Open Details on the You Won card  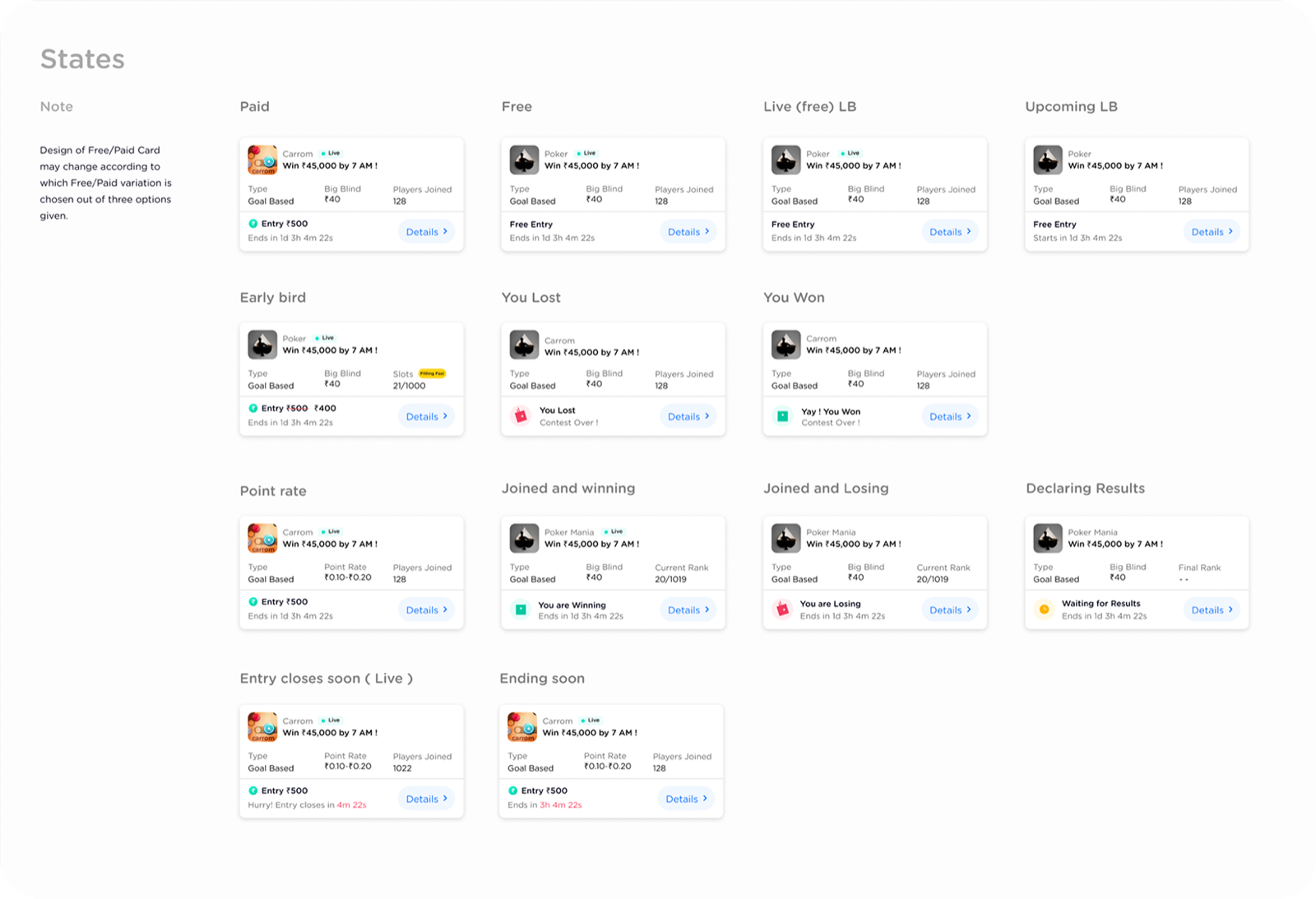950,416
